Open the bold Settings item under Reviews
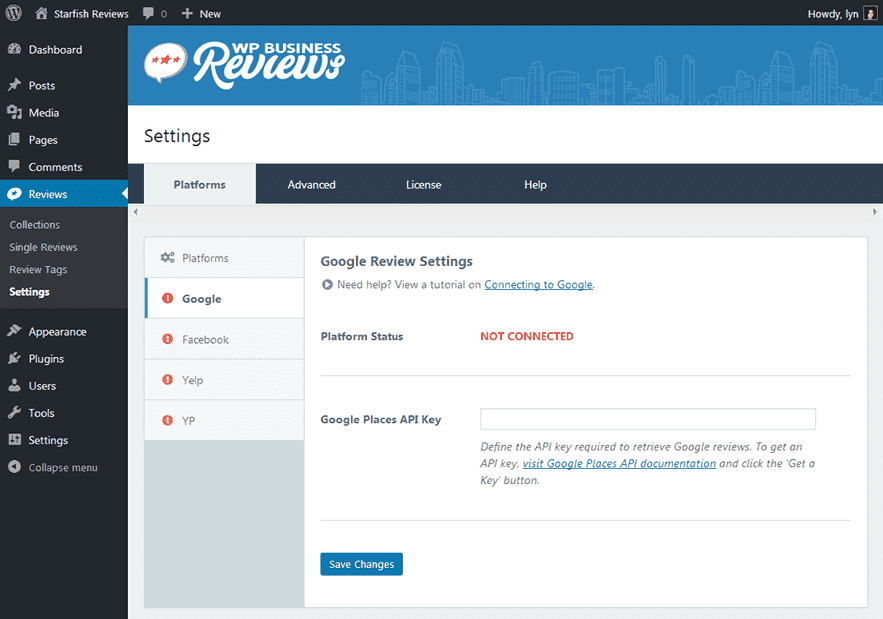The height and width of the screenshot is (619, 883). [x=29, y=292]
